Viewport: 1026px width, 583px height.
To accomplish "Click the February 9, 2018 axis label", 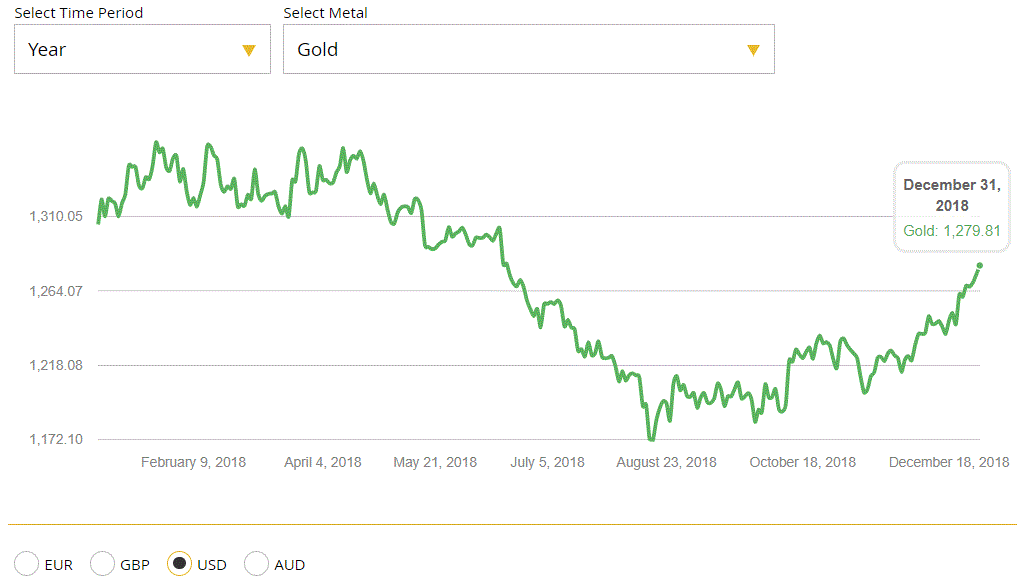I will (193, 462).
